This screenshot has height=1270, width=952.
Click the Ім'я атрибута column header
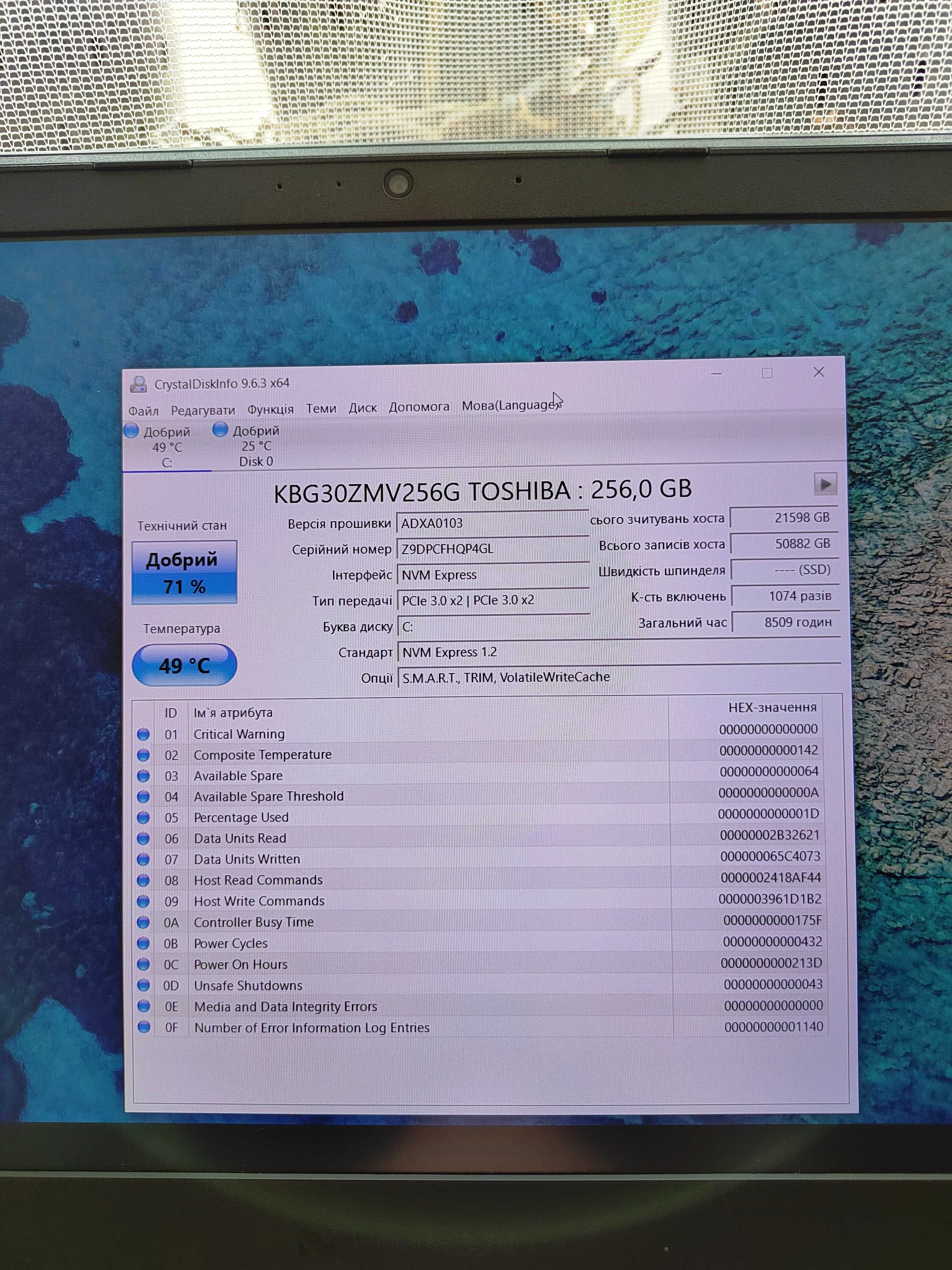233,712
